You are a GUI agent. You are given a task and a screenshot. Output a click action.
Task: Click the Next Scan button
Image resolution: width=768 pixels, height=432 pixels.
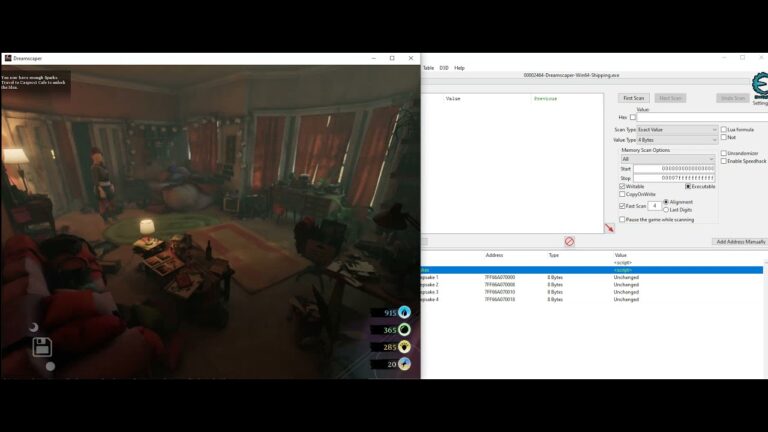click(x=670, y=98)
